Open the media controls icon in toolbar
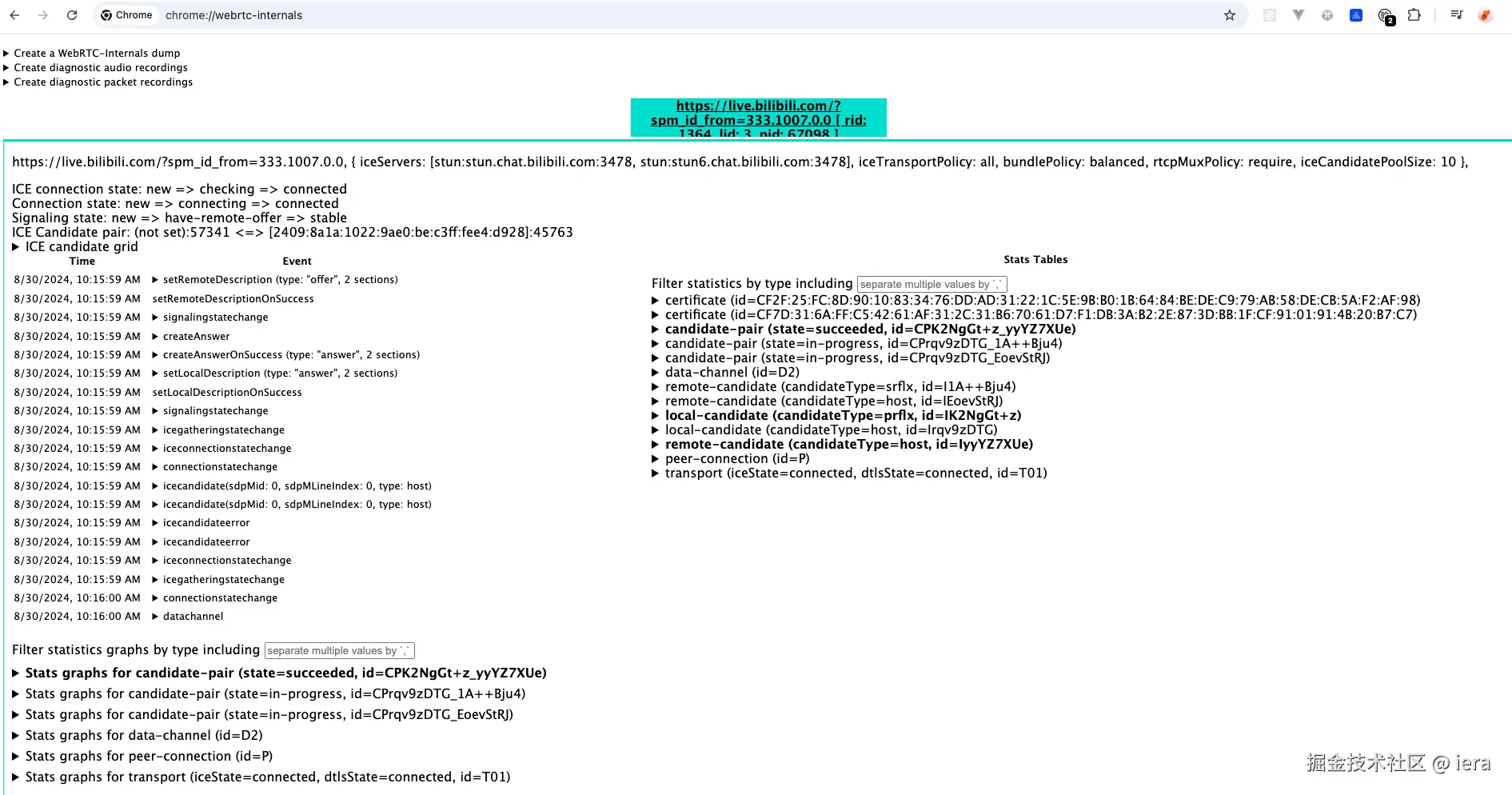This screenshot has width=1512, height=795. pos(1456,15)
